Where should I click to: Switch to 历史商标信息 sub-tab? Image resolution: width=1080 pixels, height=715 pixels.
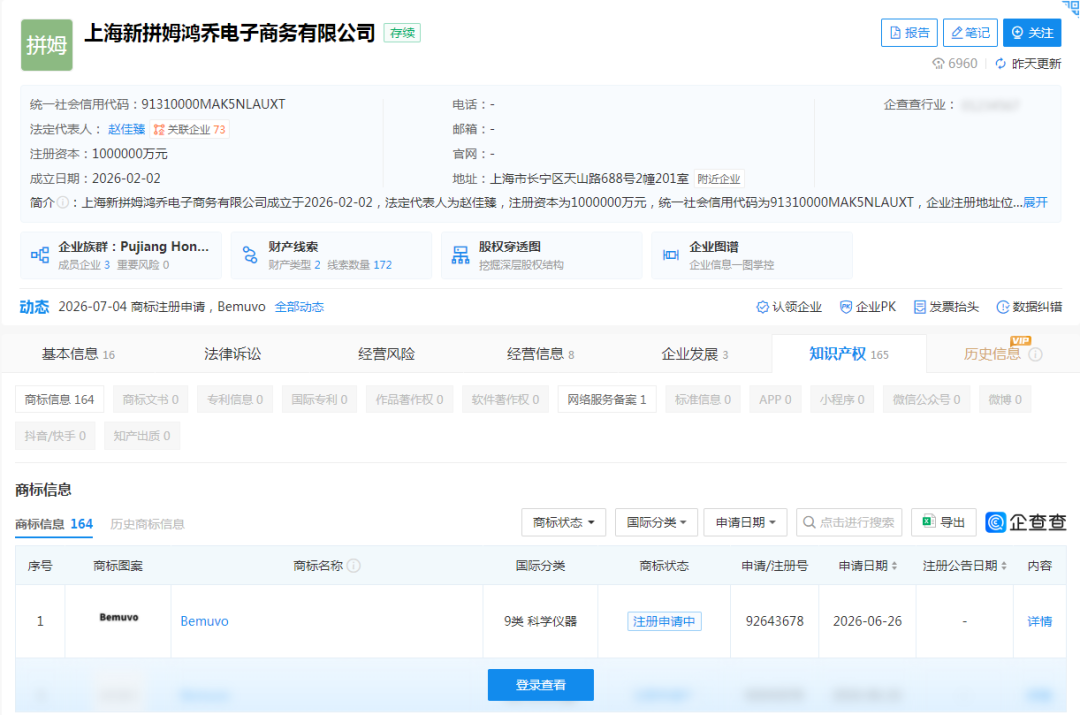point(147,524)
